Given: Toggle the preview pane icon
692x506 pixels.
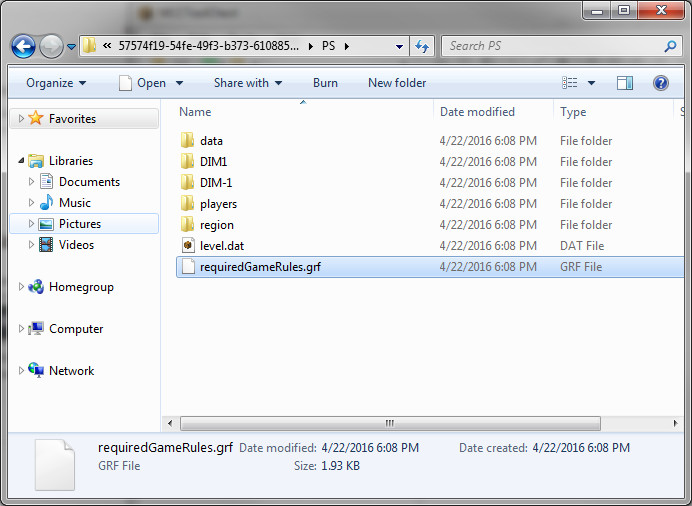Looking at the screenshot, I should pos(625,83).
